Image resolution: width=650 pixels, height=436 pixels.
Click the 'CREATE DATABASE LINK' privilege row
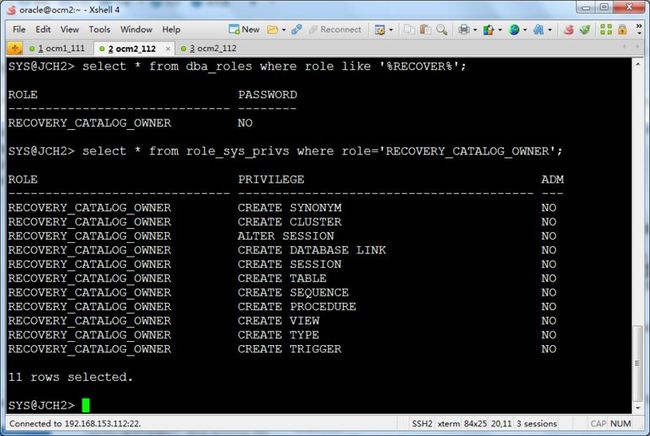(x=312, y=250)
